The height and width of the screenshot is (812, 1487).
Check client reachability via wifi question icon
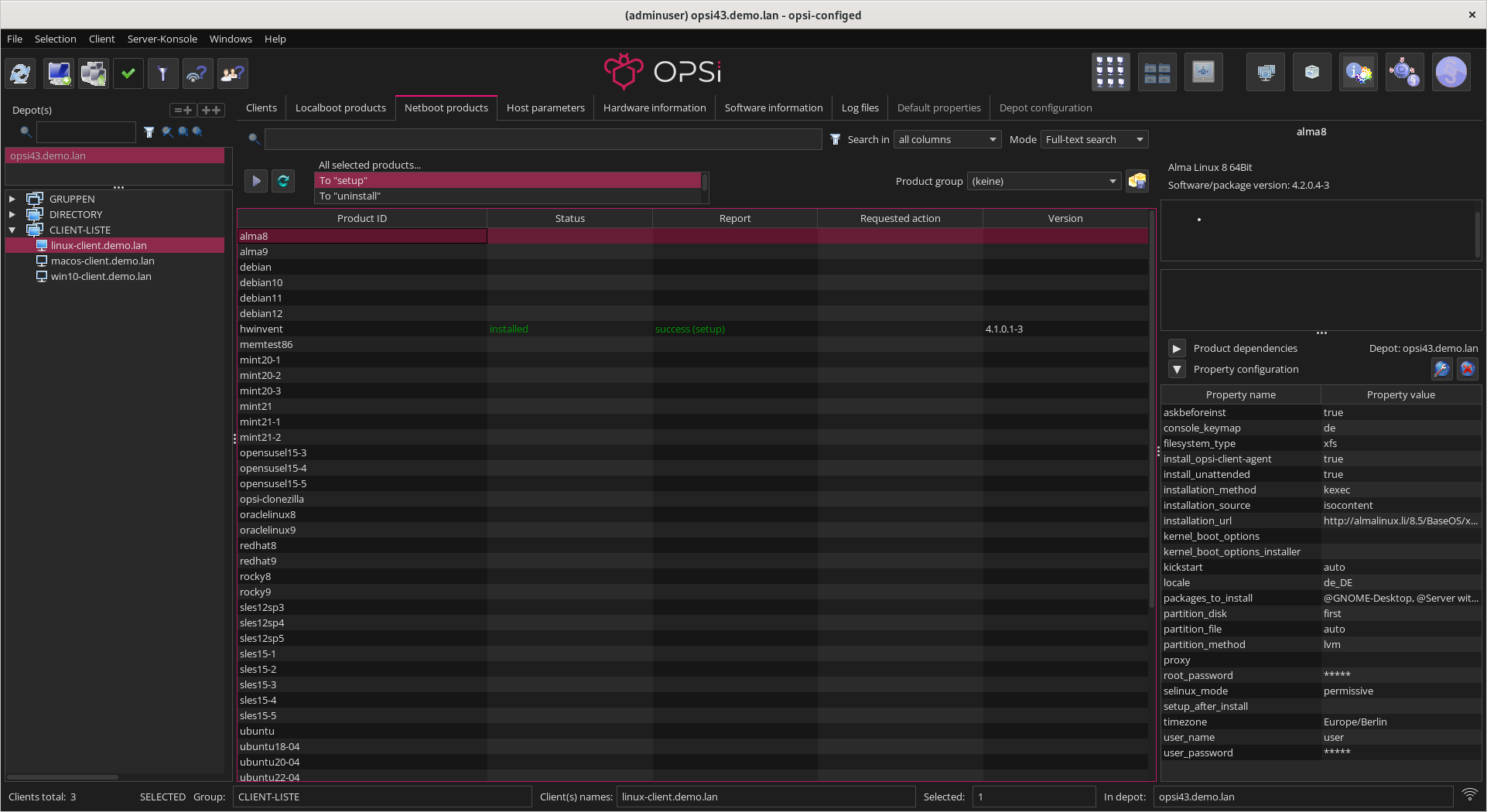coord(197,73)
